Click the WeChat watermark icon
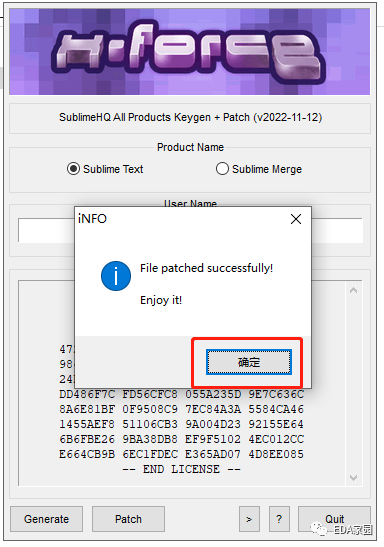 click(319, 529)
